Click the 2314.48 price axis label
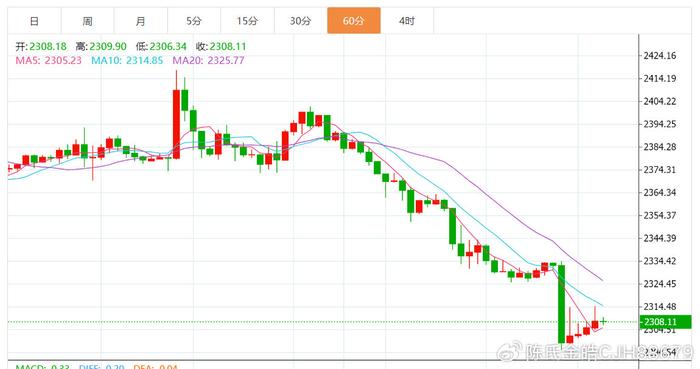700x369 pixels. 660,307
